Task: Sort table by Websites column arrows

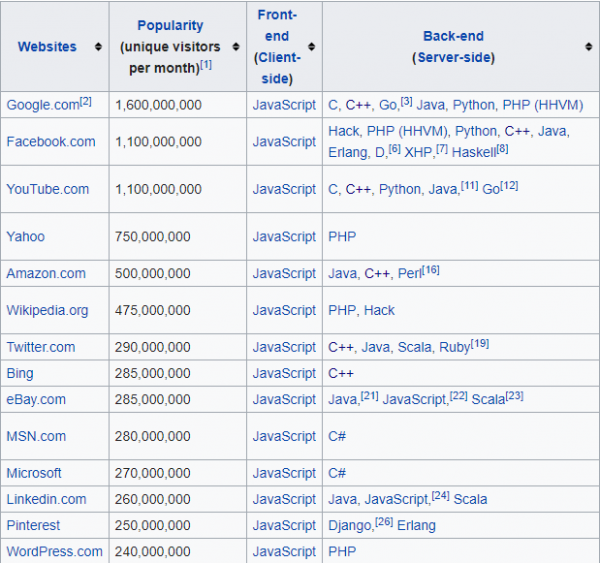Action: 98,47
